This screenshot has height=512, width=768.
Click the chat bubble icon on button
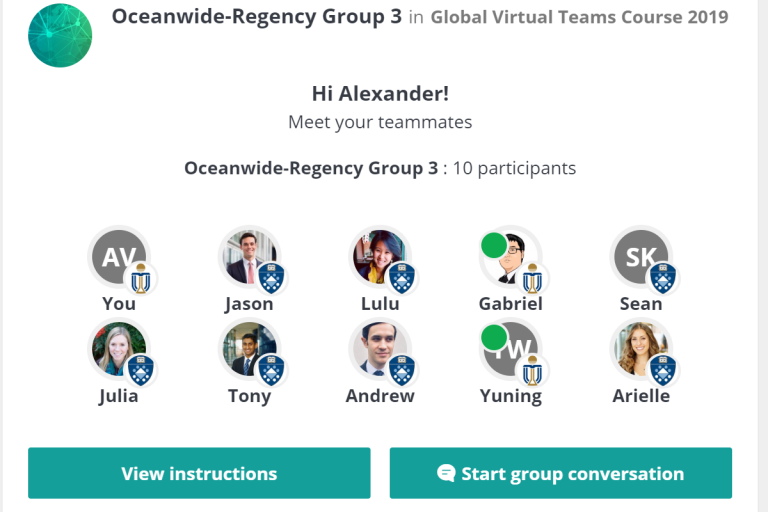tap(447, 473)
